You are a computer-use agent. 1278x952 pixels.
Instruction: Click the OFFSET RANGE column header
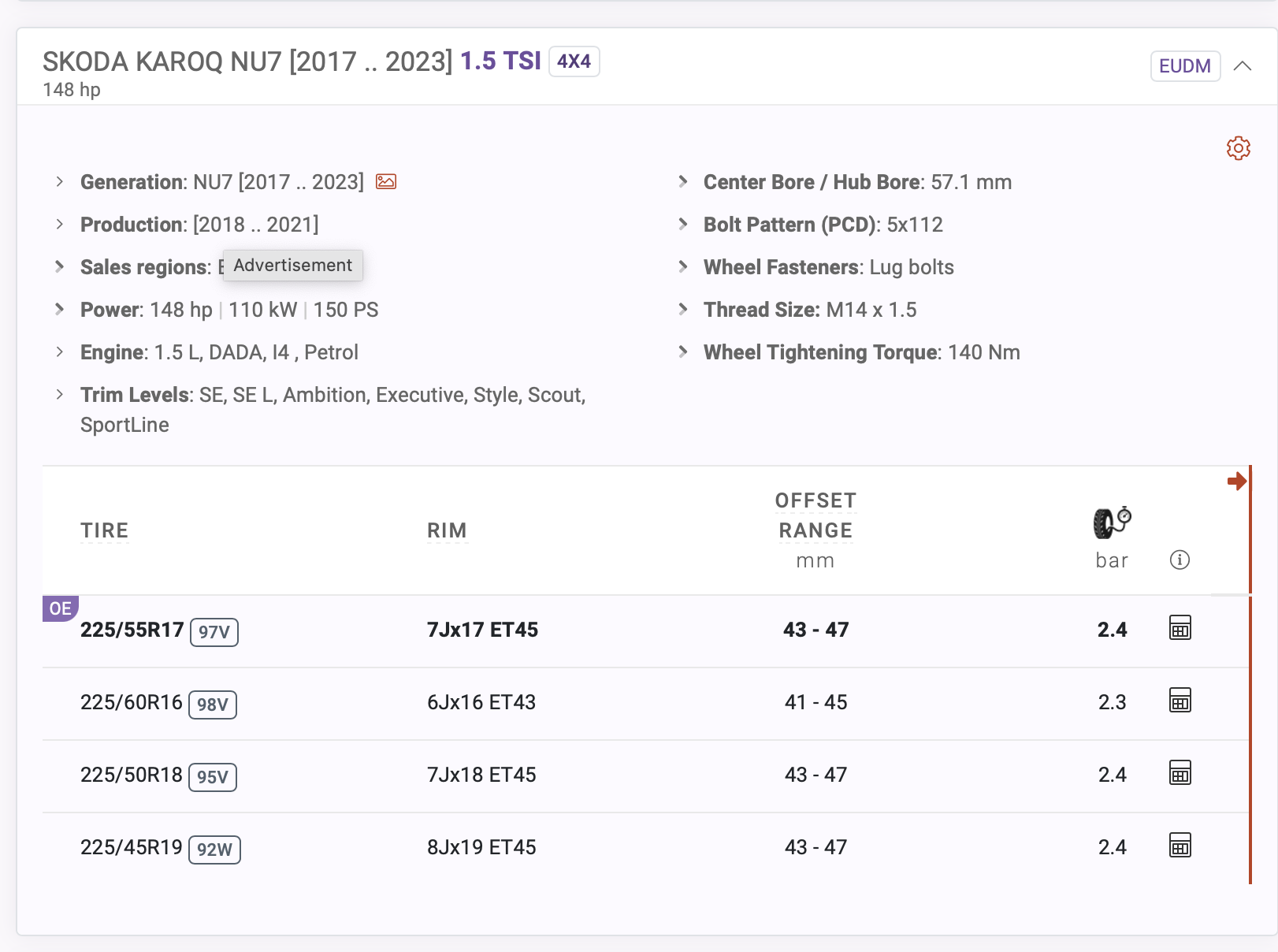click(x=815, y=515)
